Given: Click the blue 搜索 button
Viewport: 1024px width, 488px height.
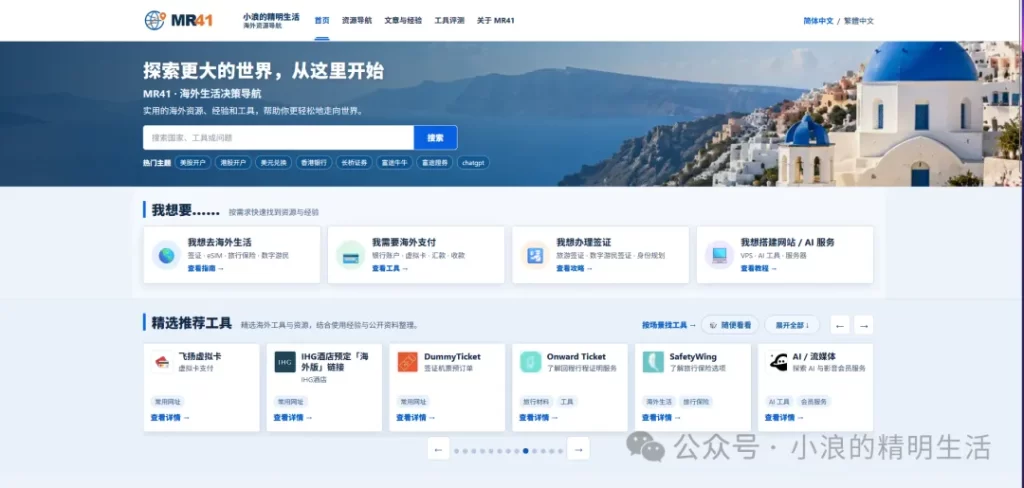Looking at the screenshot, I should (x=436, y=138).
